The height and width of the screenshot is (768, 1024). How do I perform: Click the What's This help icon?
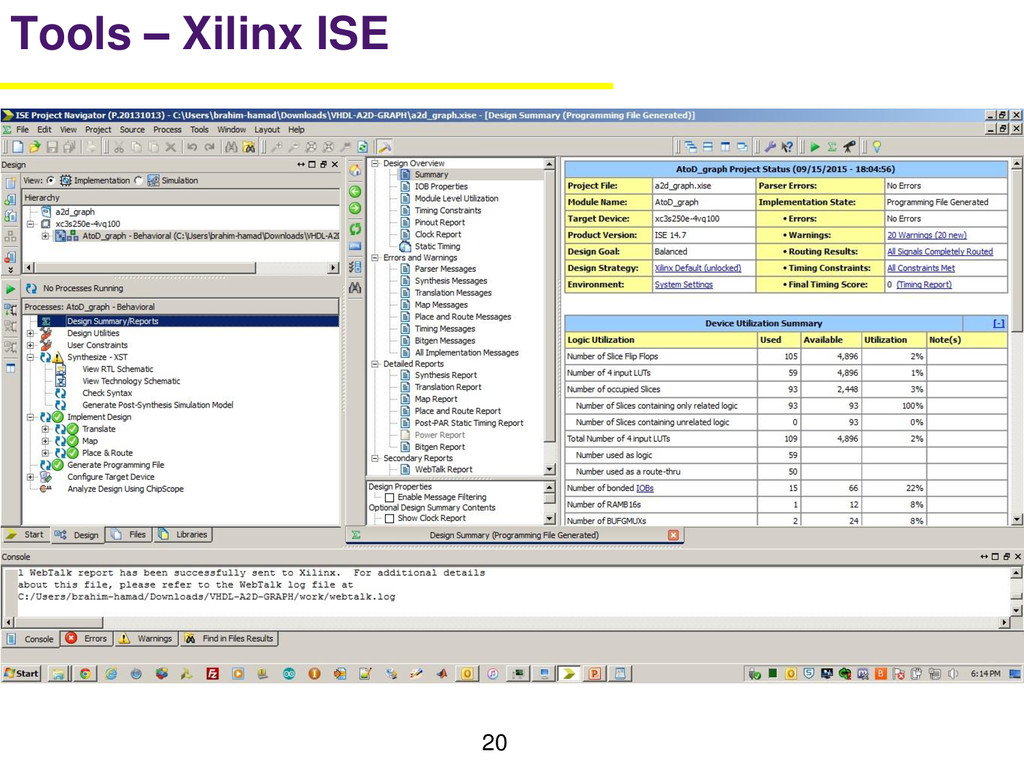787,147
